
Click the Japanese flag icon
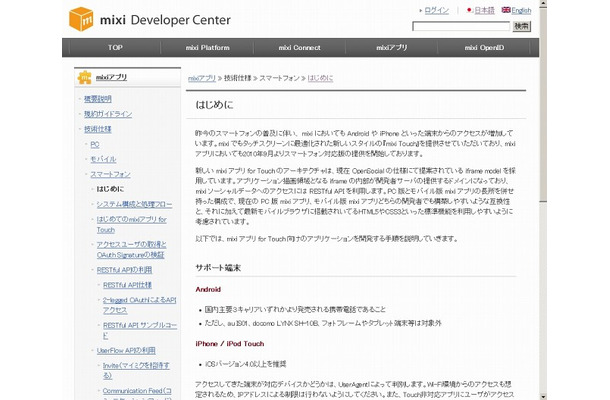pyautogui.click(x=470, y=10)
